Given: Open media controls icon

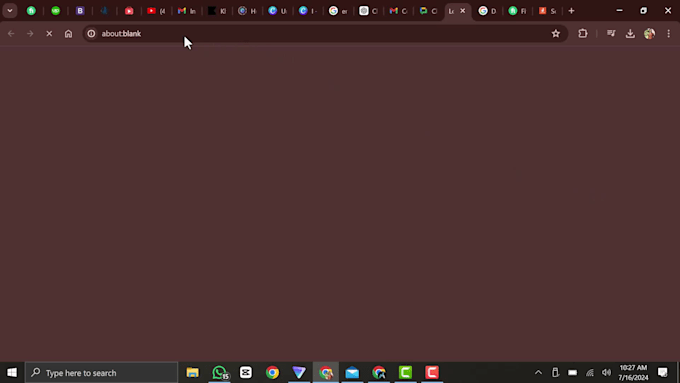Looking at the screenshot, I should tap(611, 33).
